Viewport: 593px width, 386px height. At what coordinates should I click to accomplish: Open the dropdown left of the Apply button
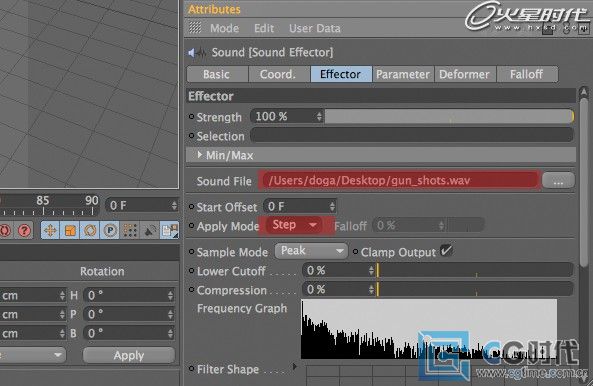pyautogui.click(x=33, y=355)
